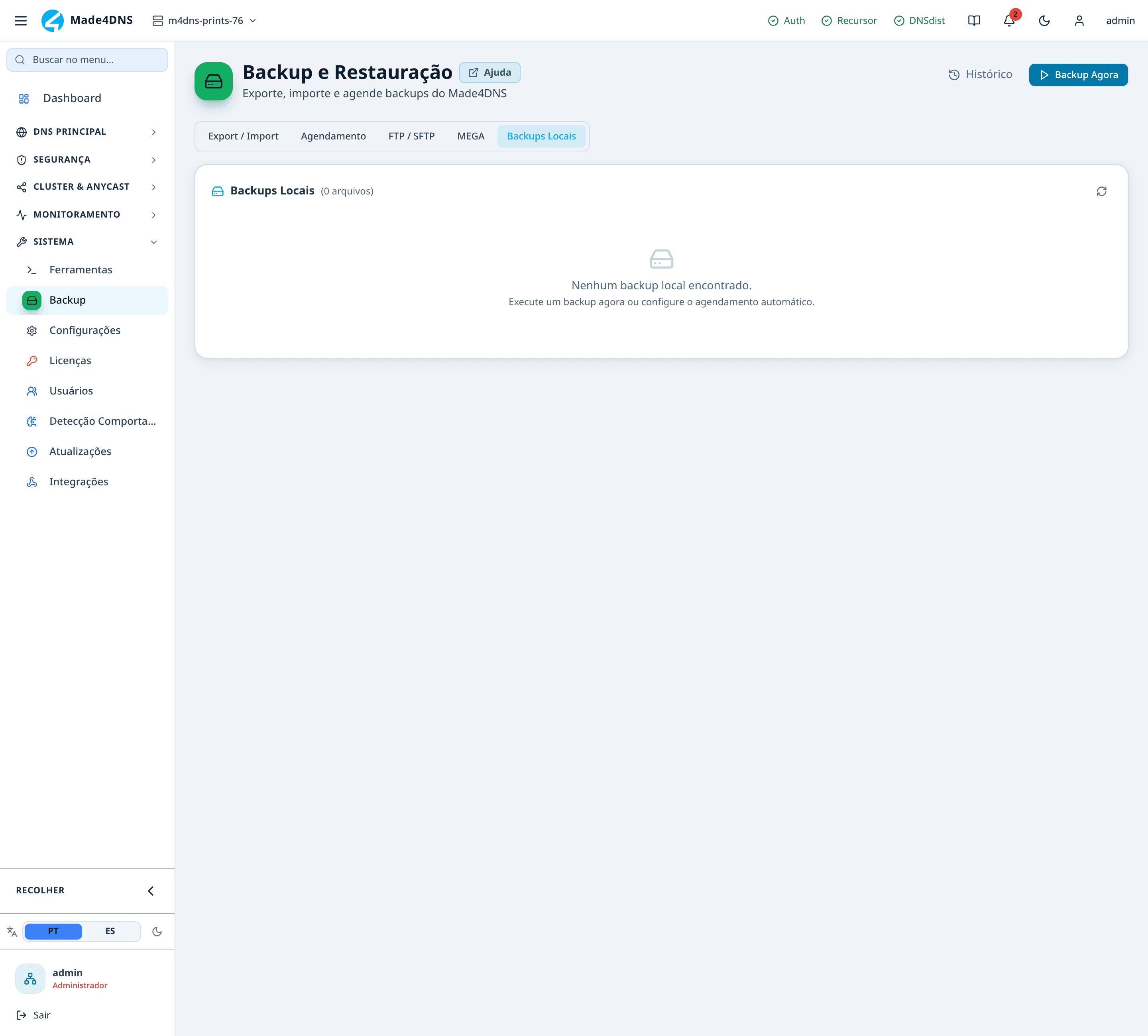Expand the DNS Principal section chevron
This screenshot has width=1148, height=1036.
click(x=154, y=132)
